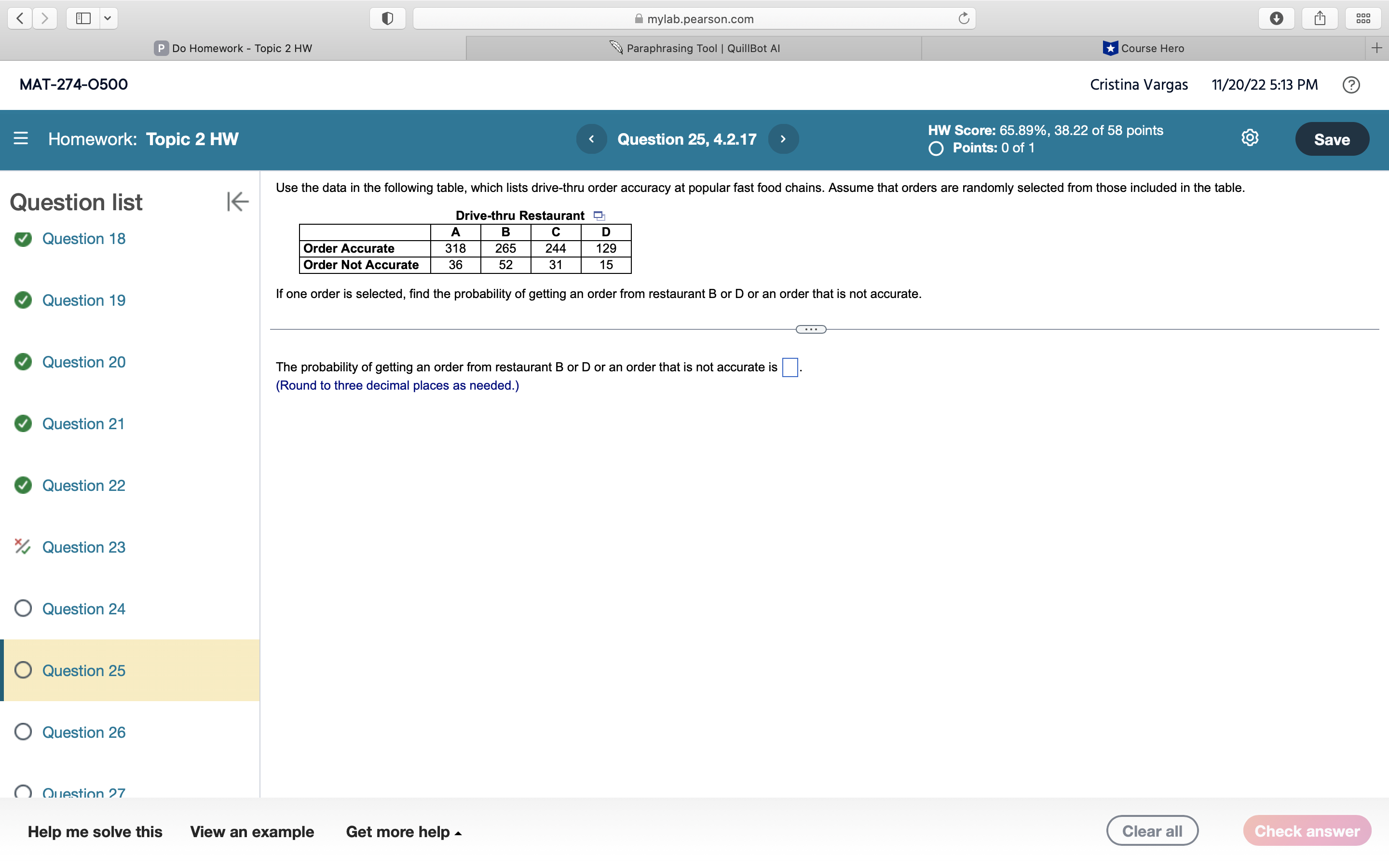The width and height of the screenshot is (1389, 868).
Task: Expand the ellipsis divider below the question
Action: click(x=810, y=328)
